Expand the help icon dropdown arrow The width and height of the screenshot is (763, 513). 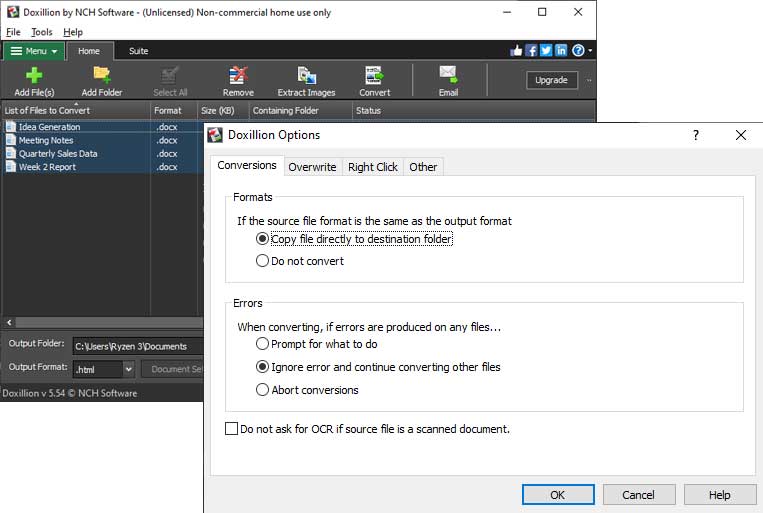point(590,51)
